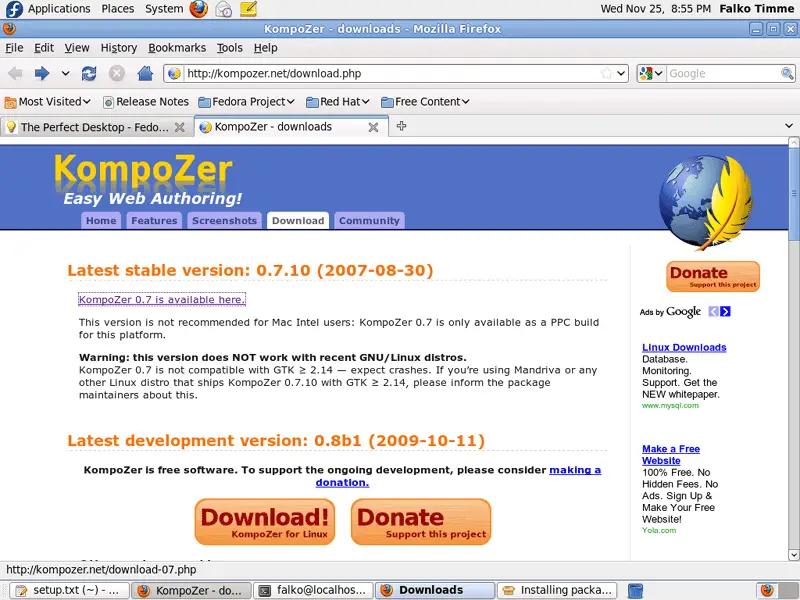Click the KompoZer 0.7 is available here link
The height and width of the screenshot is (600, 800).
pos(162,299)
